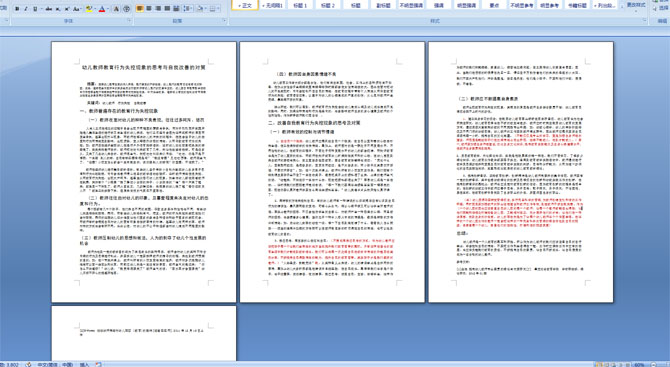
Task: Click the 更改样式 button
Action: pos(636,5)
